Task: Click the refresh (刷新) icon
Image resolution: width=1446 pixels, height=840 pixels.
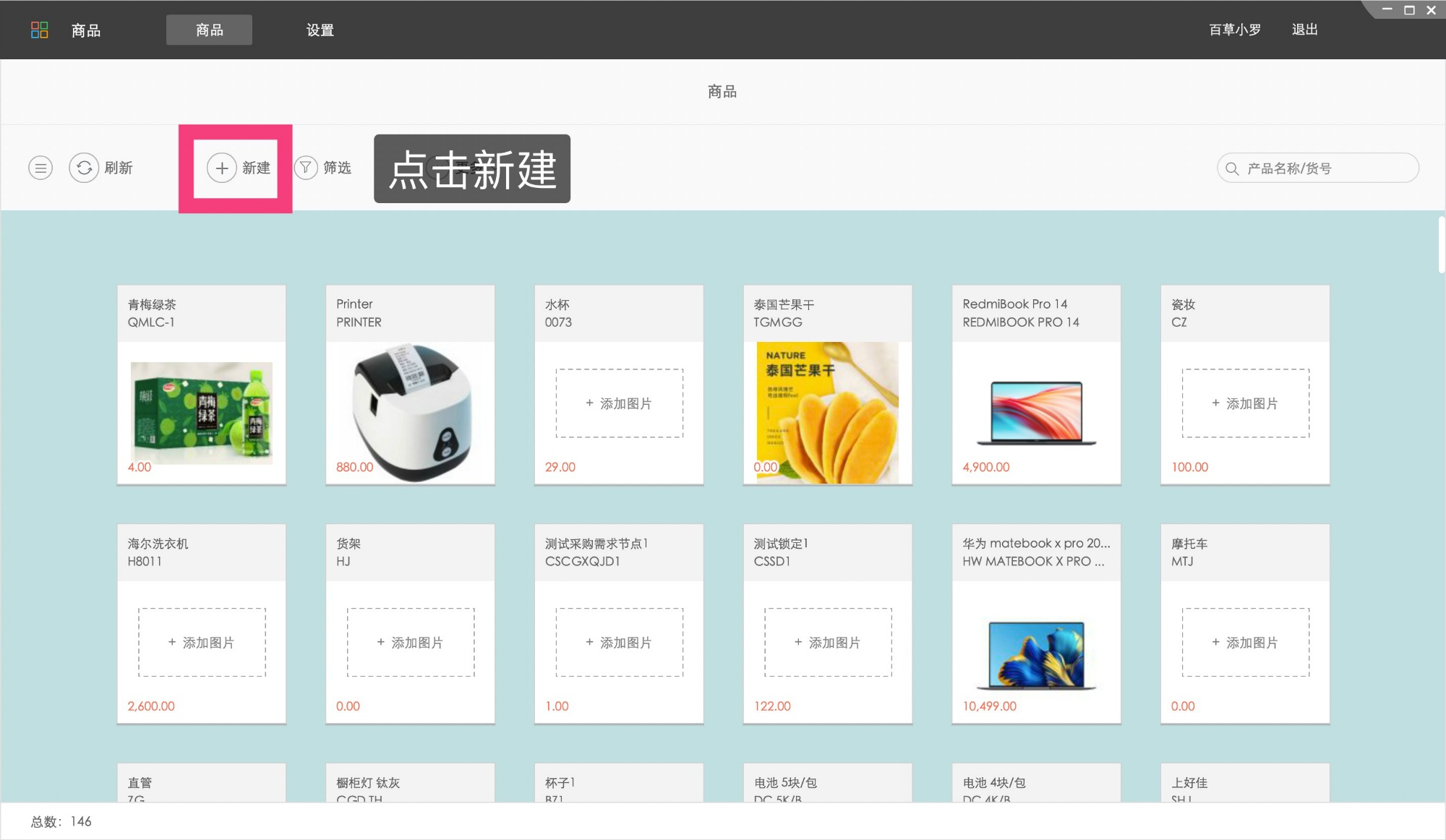Action: click(85, 167)
